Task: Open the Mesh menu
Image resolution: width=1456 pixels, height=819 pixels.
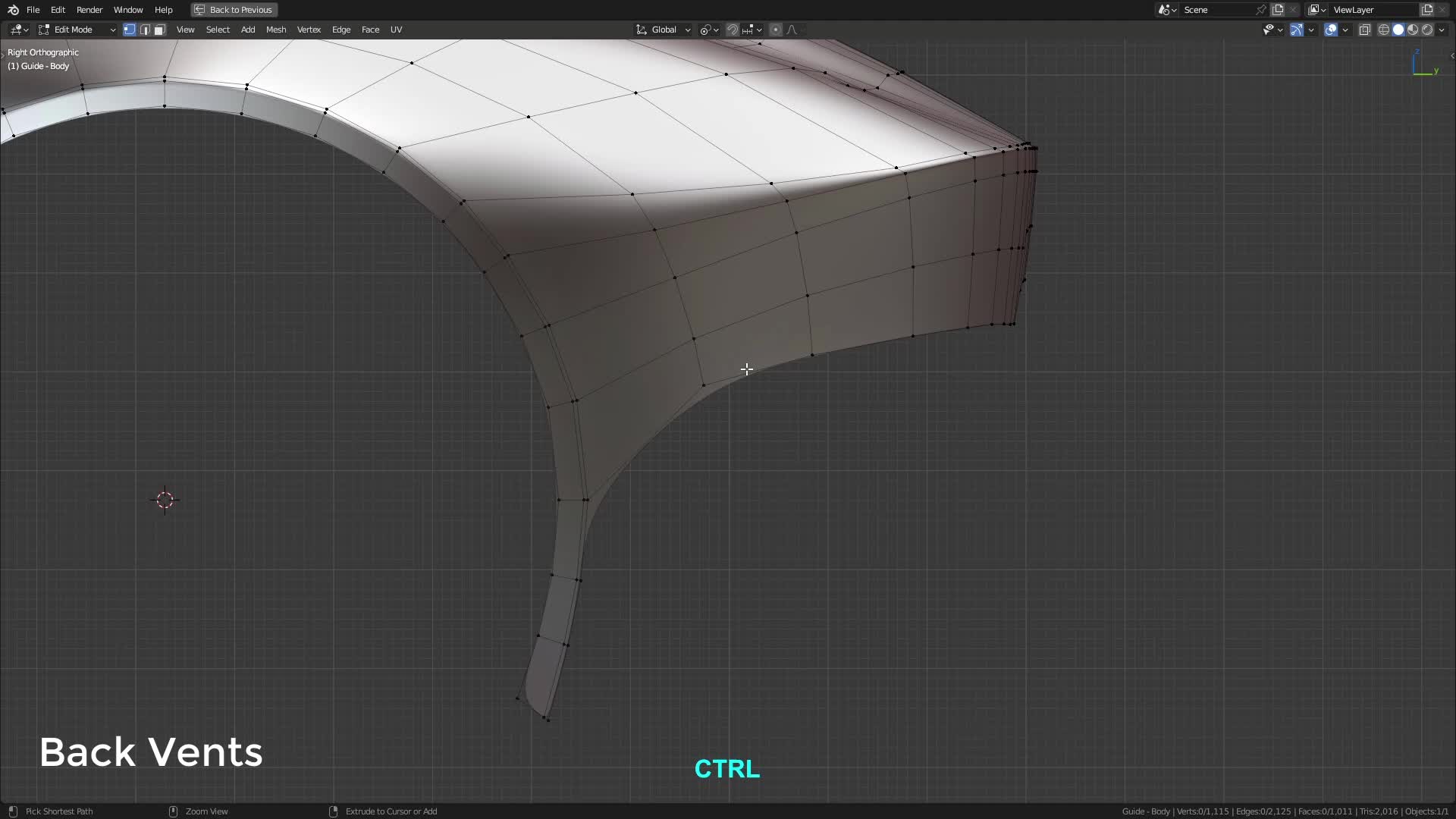Action: 276,30
